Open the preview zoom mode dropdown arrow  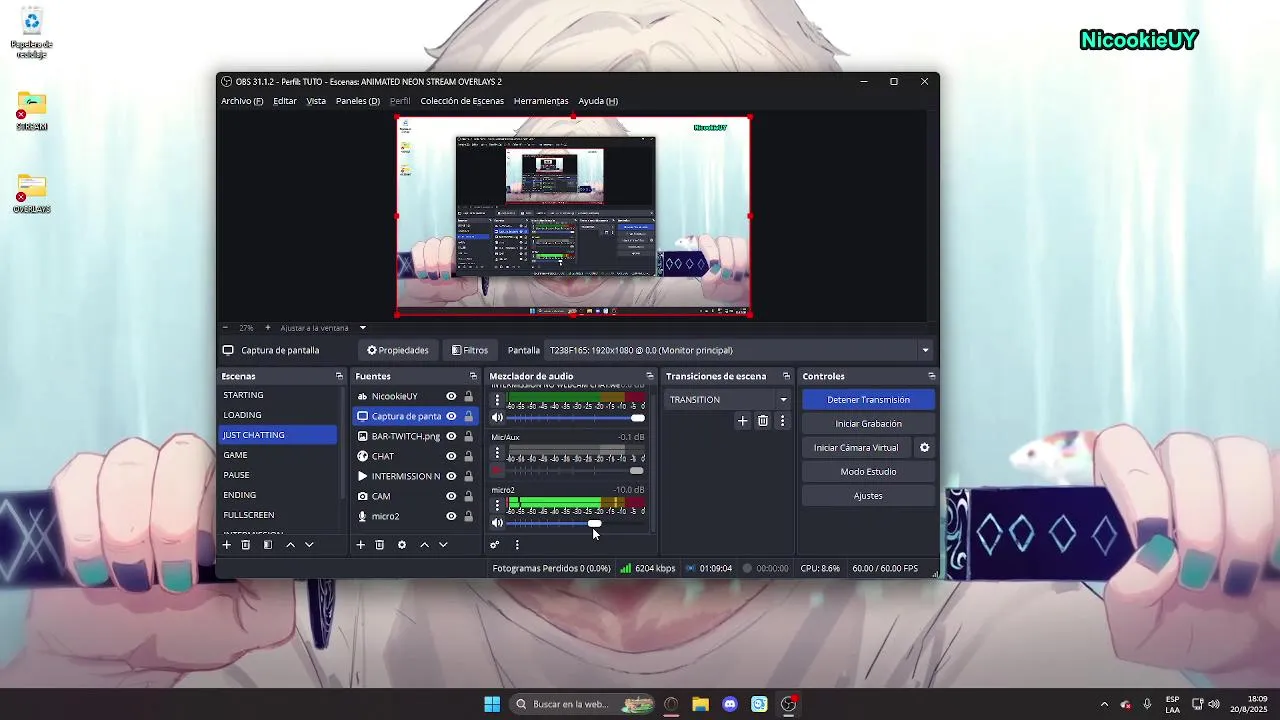point(363,328)
